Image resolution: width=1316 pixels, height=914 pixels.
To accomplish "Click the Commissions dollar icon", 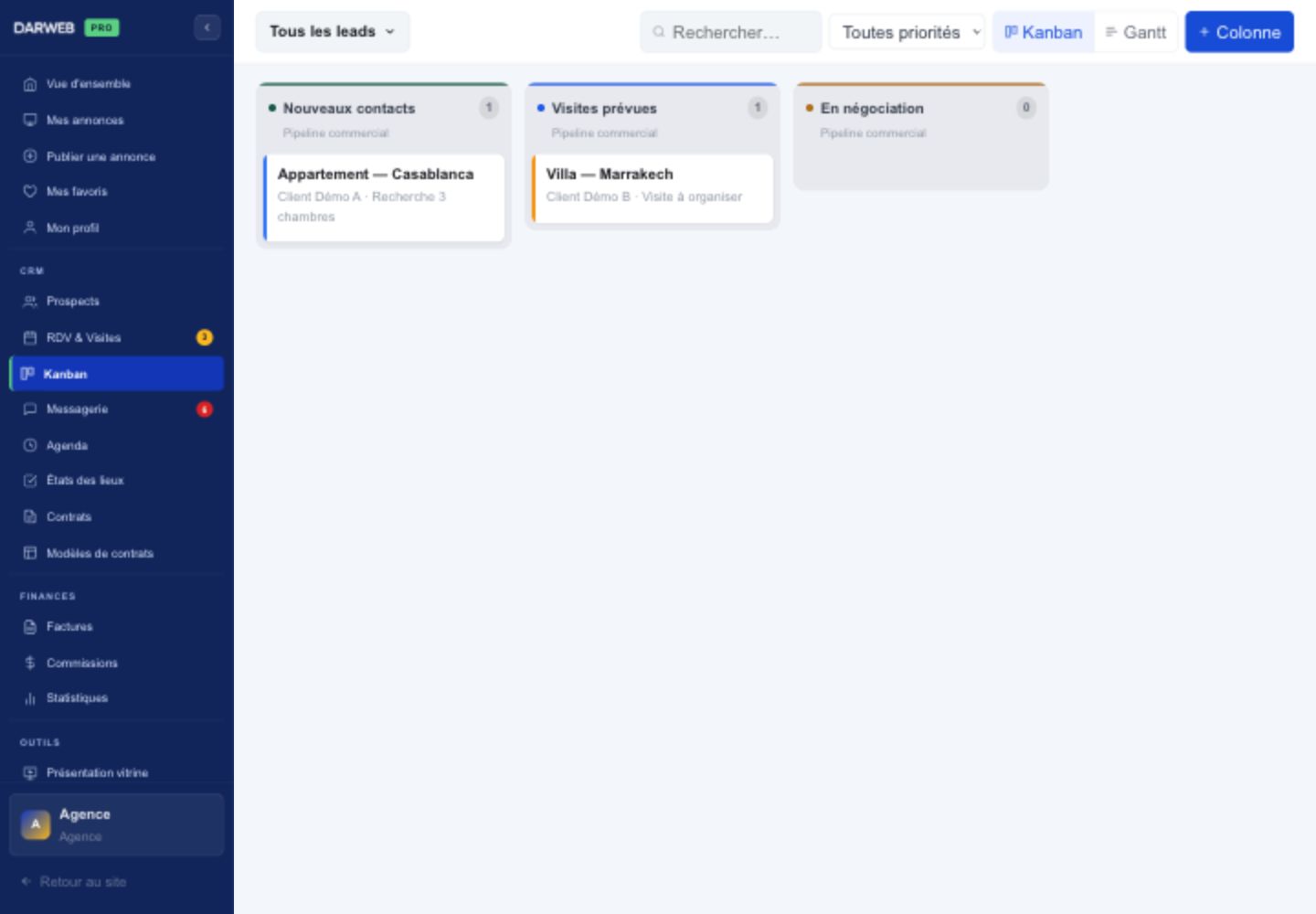I will (x=30, y=663).
